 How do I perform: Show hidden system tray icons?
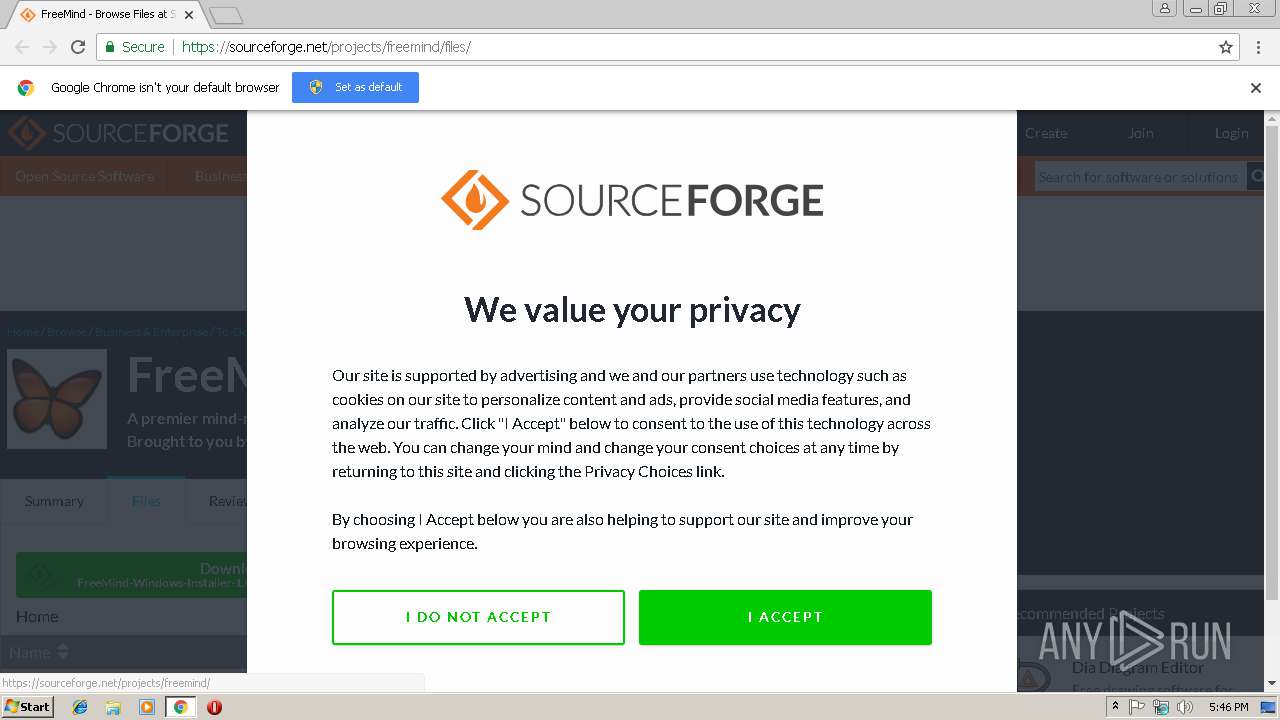1115,707
